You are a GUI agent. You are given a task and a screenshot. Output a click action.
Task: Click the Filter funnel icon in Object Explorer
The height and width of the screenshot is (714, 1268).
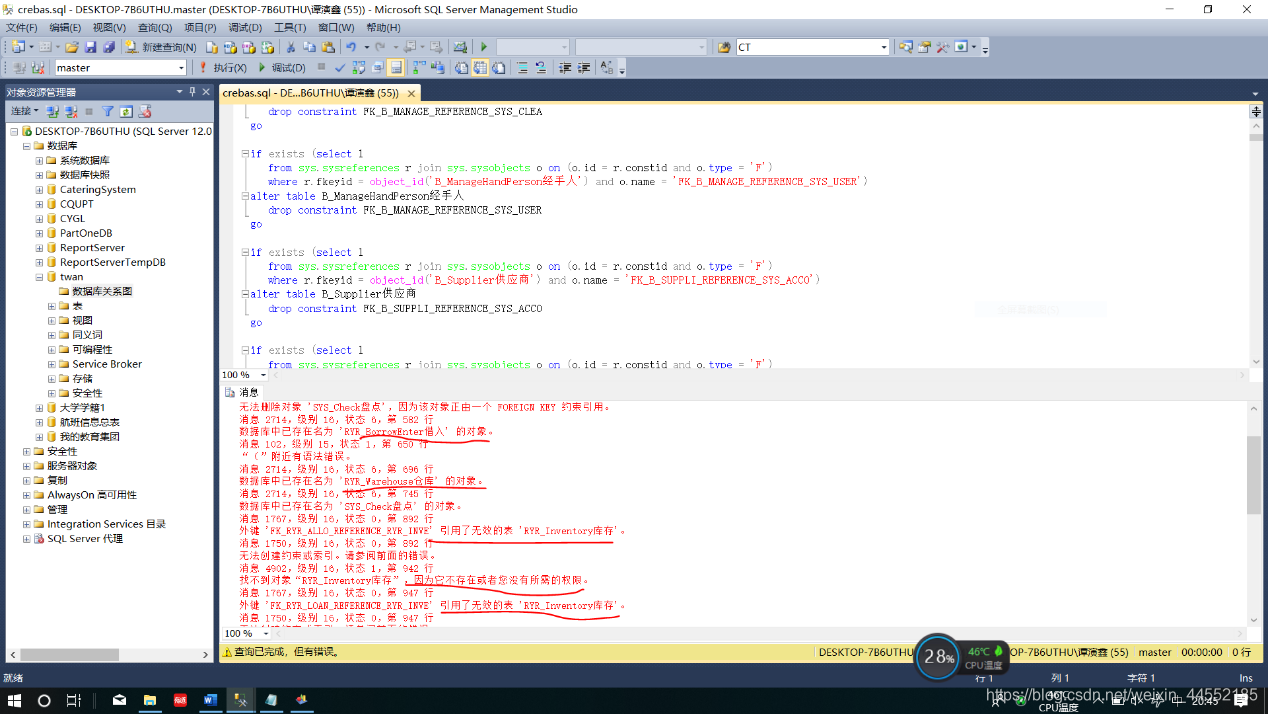[x=109, y=111]
